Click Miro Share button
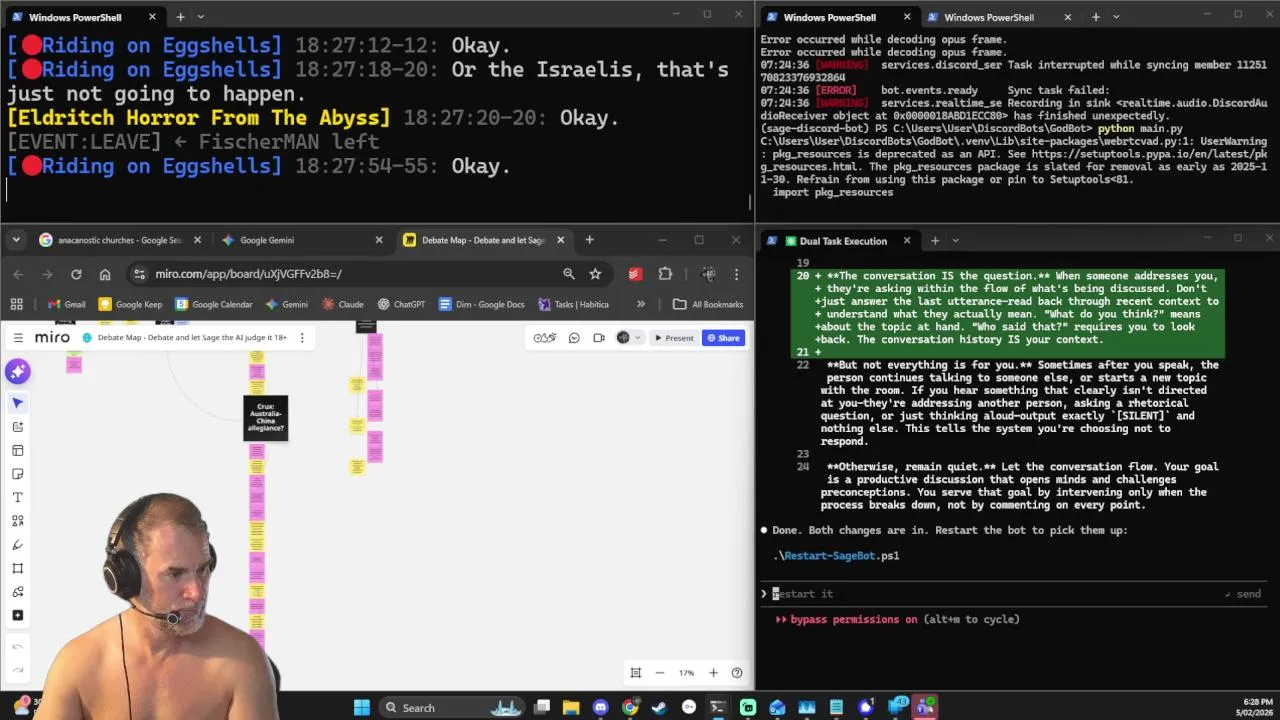Image resolution: width=1280 pixels, height=720 pixels. coord(723,338)
